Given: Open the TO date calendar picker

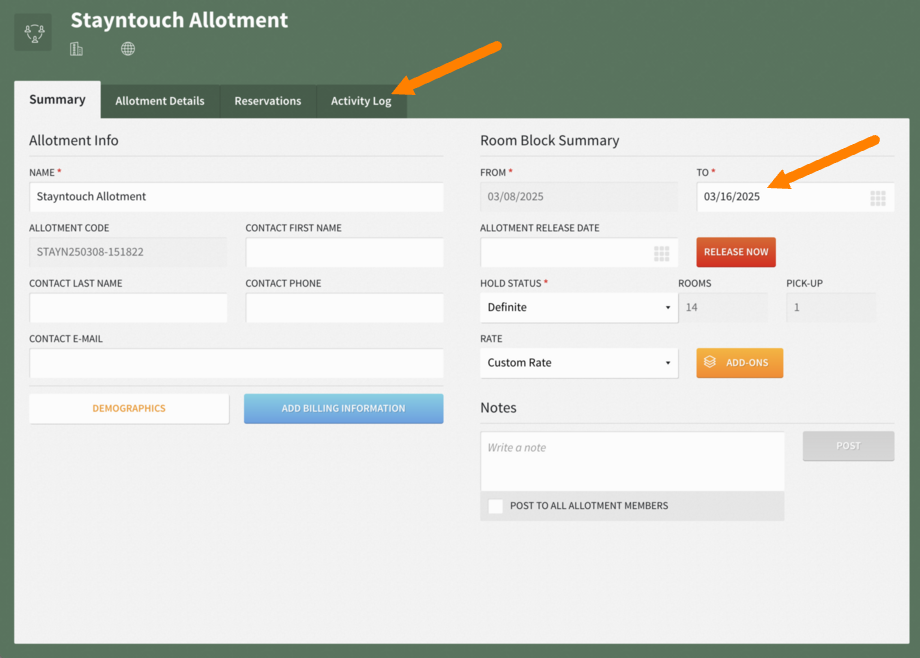Looking at the screenshot, I should click(878, 198).
